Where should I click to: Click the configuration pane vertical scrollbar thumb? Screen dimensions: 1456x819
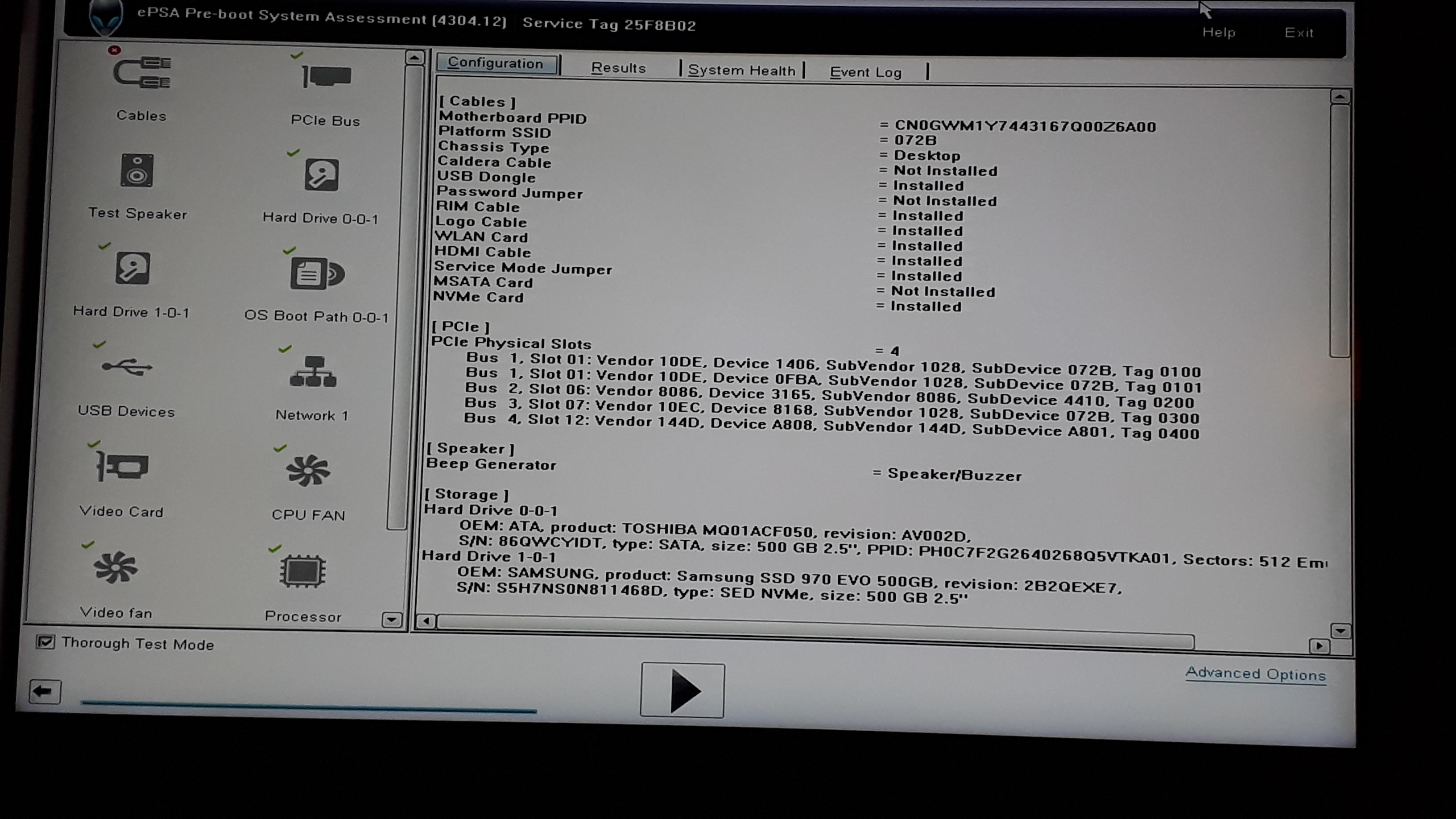click(1340, 231)
